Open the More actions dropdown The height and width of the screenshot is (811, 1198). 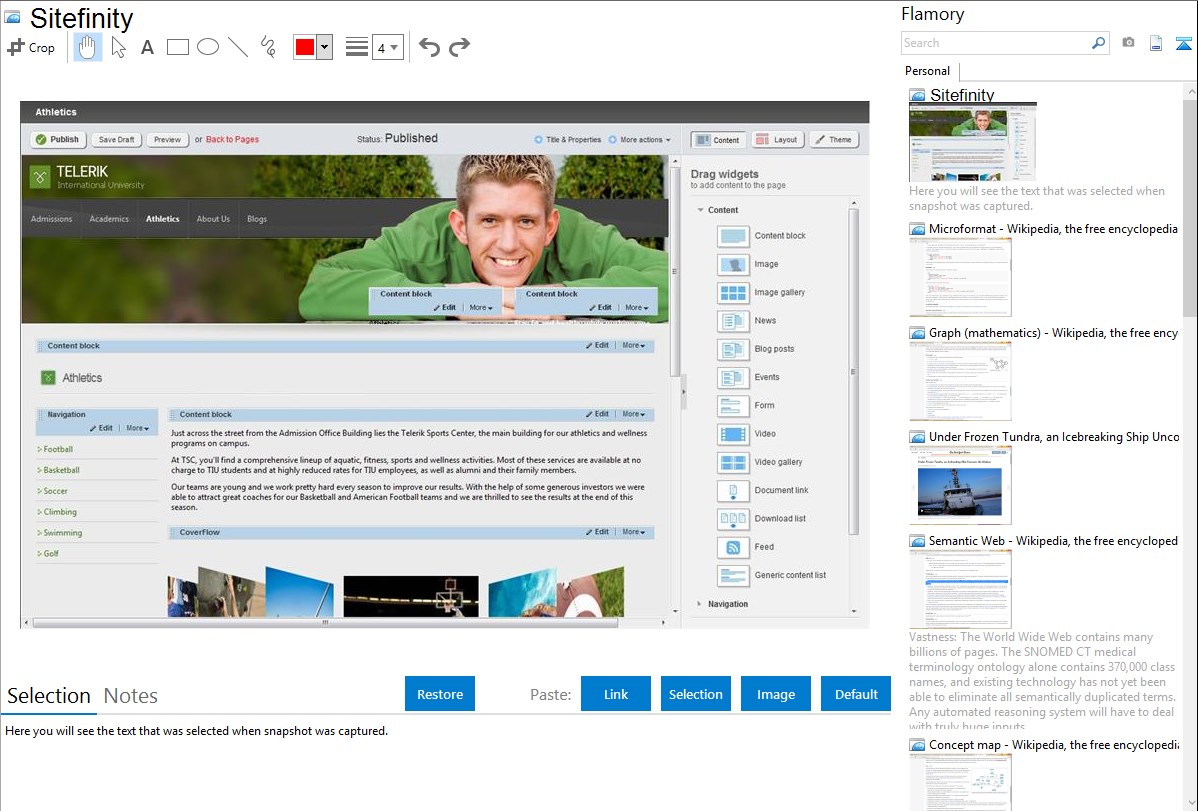tap(640, 140)
